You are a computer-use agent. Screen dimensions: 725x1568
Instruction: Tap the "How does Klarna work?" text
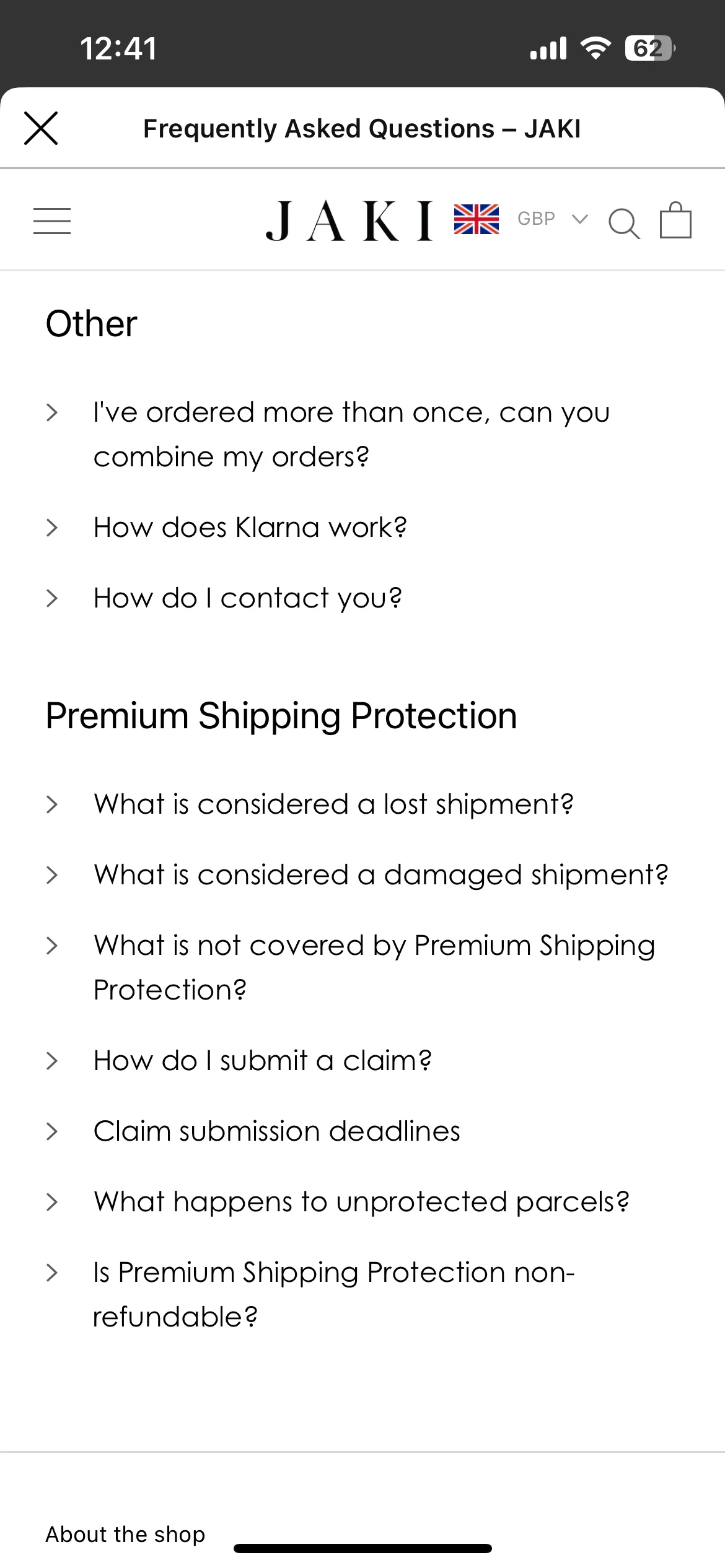(x=250, y=528)
